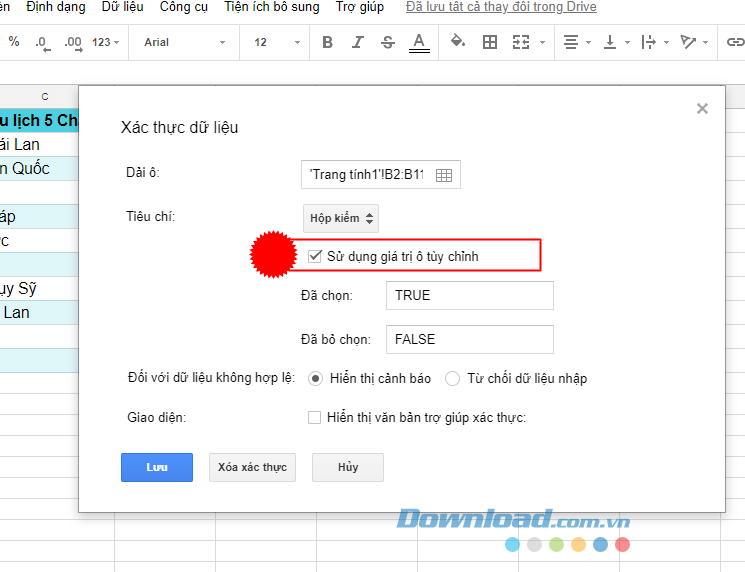Open the Công cụ menu

(183, 7)
